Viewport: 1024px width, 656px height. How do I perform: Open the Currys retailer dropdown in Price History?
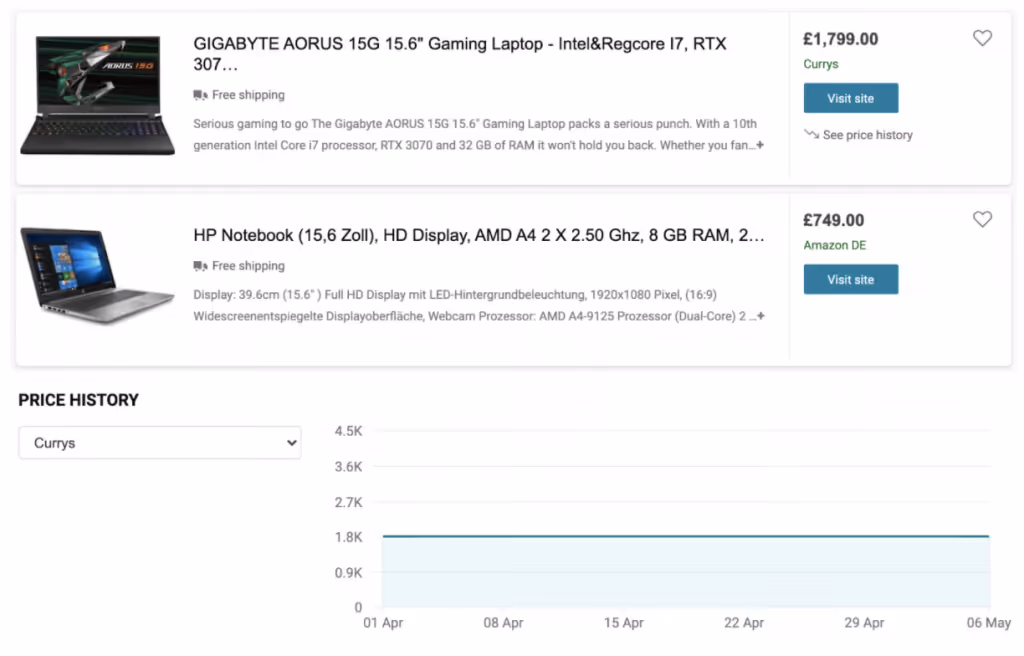point(160,443)
